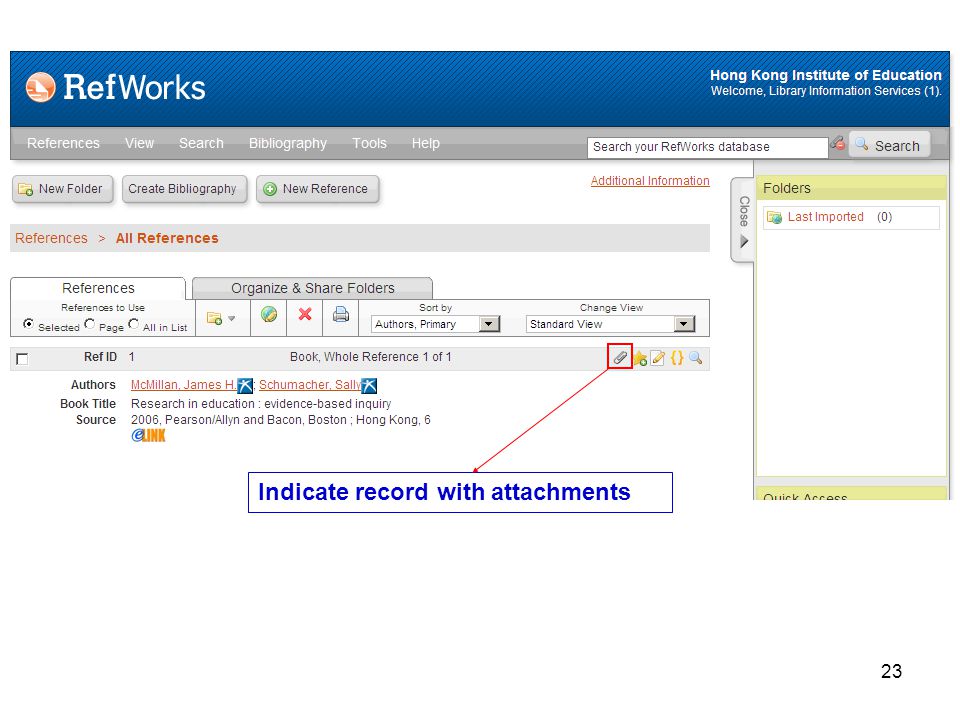Screen dimensions: 960x720
Task: Open the Tools menu
Action: pyautogui.click(x=369, y=143)
